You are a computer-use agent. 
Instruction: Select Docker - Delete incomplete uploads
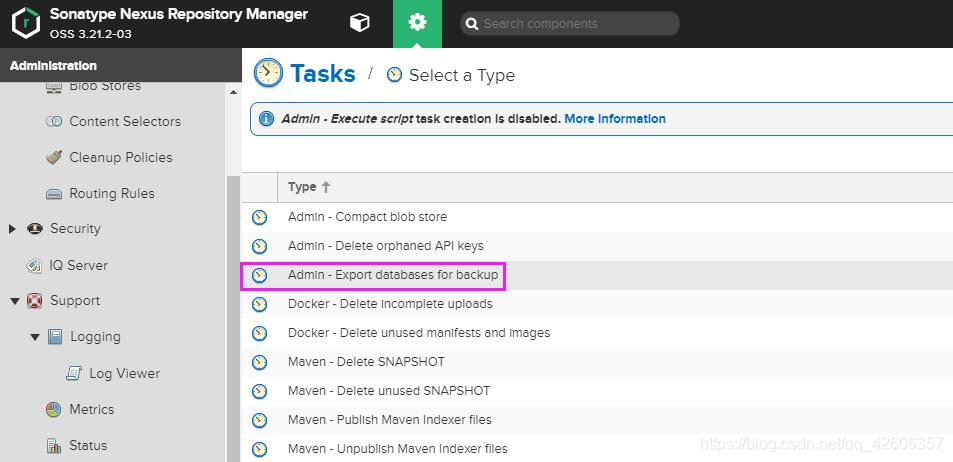coord(390,304)
